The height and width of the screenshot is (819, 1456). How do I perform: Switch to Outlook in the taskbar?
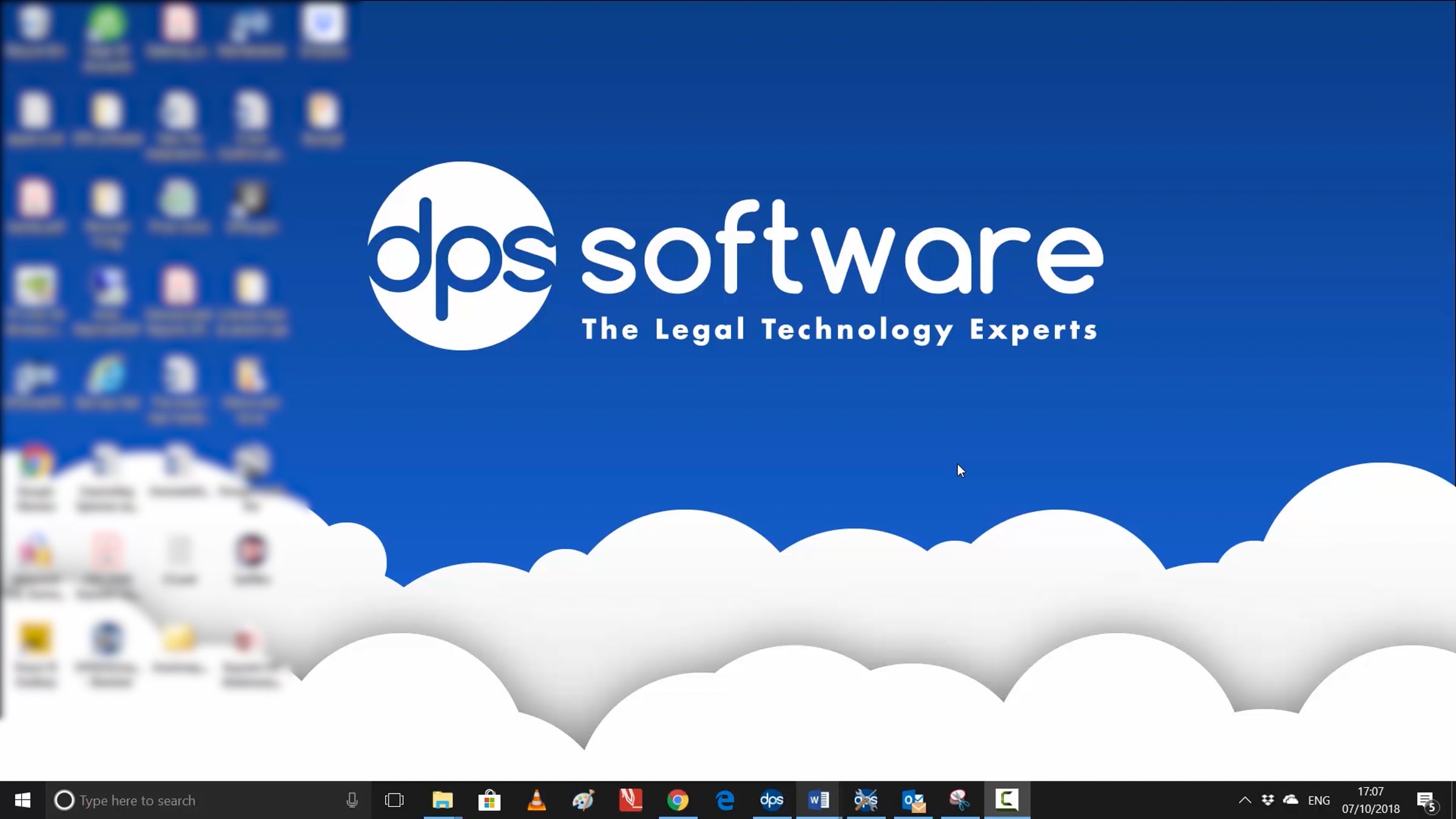pyautogui.click(x=913, y=800)
